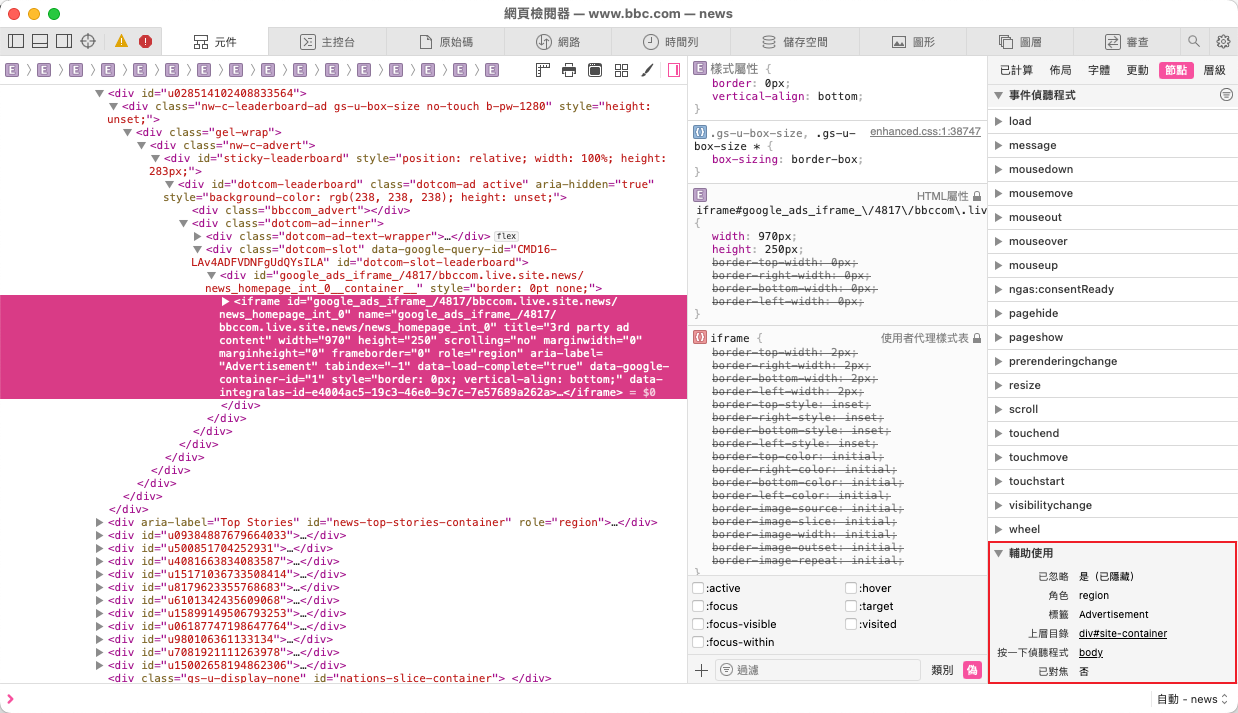Click the E icon beside HTML屬性 header

[700, 195]
